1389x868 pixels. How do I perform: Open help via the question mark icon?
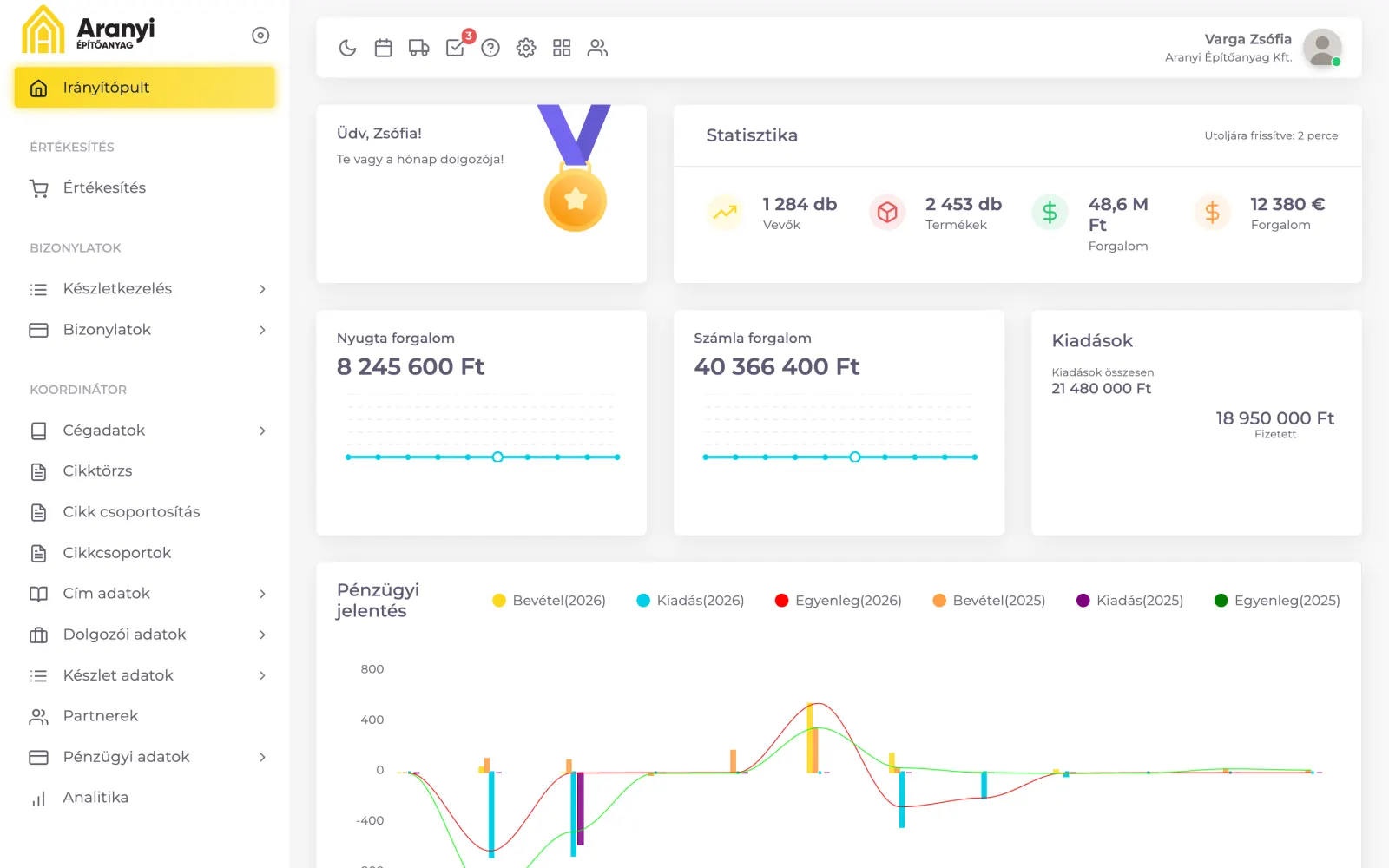pos(490,48)
